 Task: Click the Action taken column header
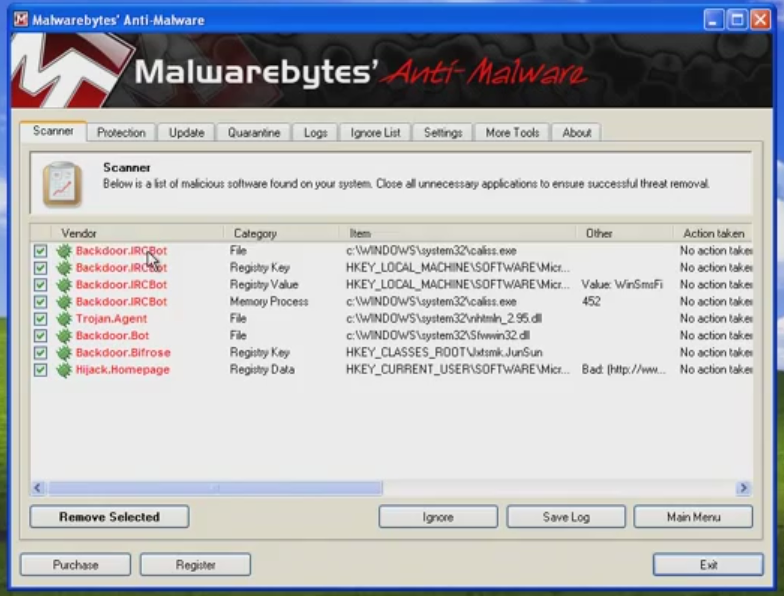click(713, 233)
